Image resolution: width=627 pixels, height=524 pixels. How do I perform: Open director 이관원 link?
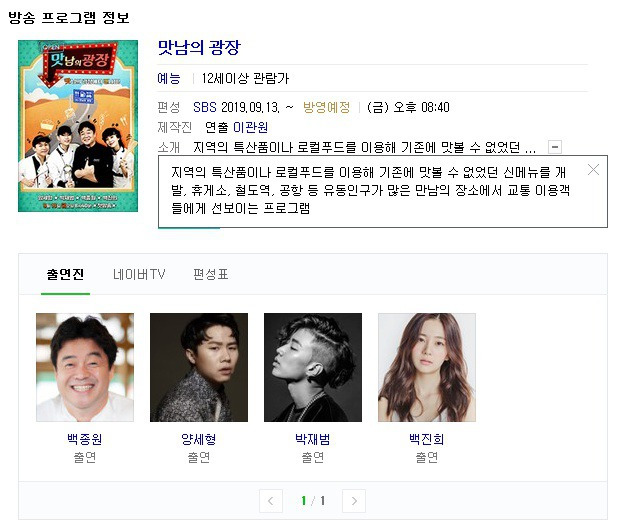coord(250,127)
